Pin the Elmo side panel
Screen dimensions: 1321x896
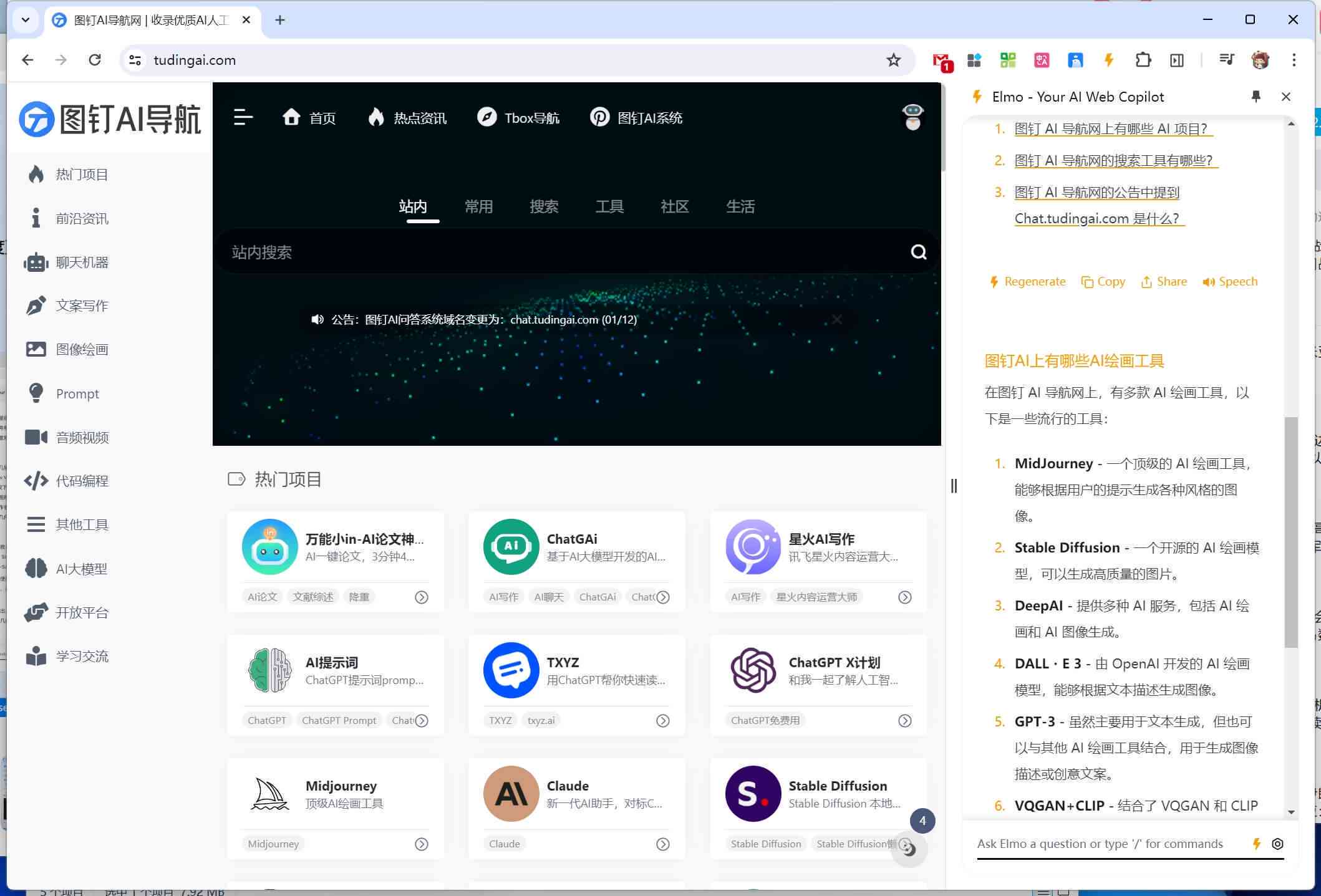point(1256,97)
